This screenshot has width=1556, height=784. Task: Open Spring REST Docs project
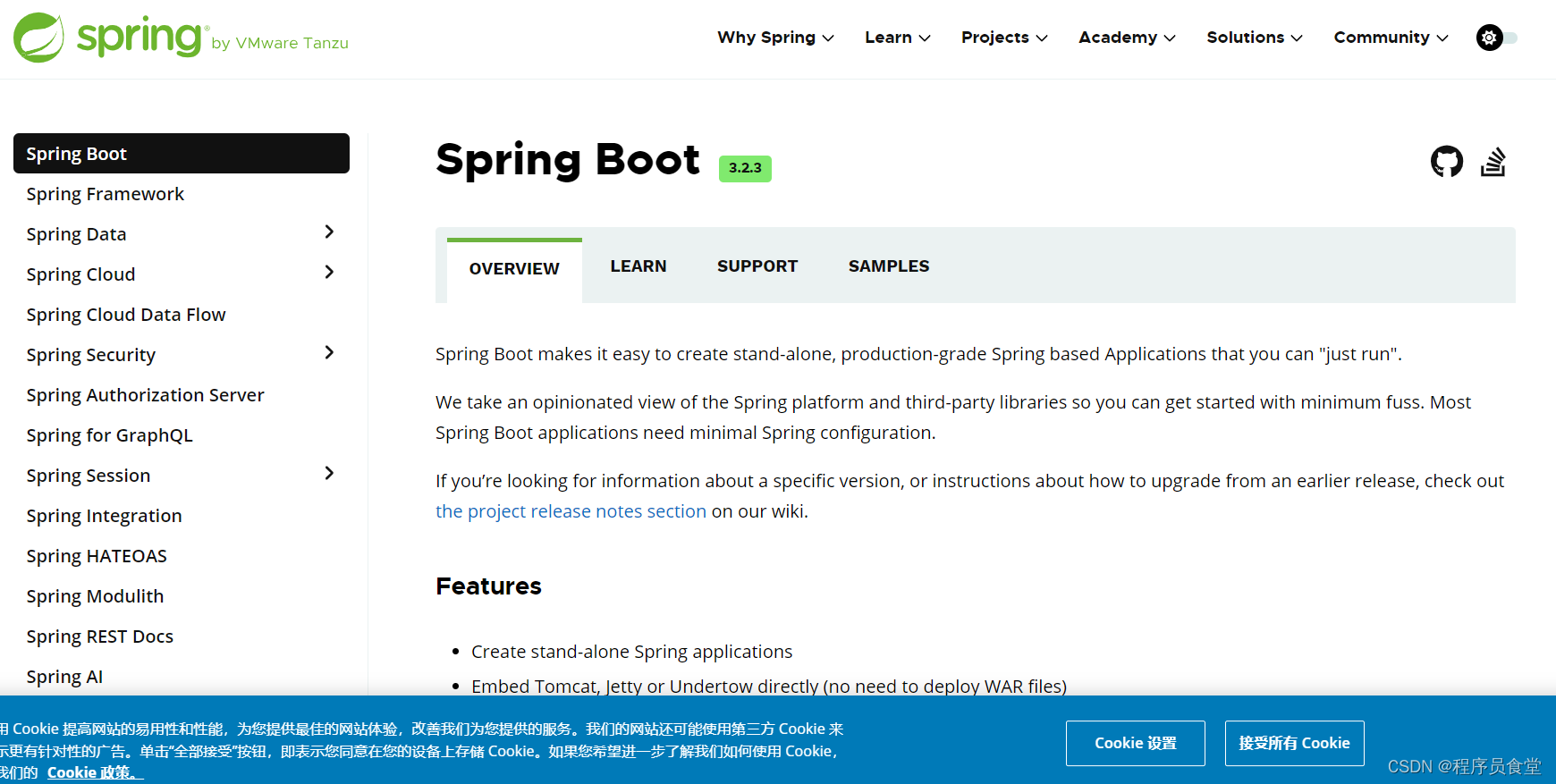pyautogui.click(x=99, y=636)
